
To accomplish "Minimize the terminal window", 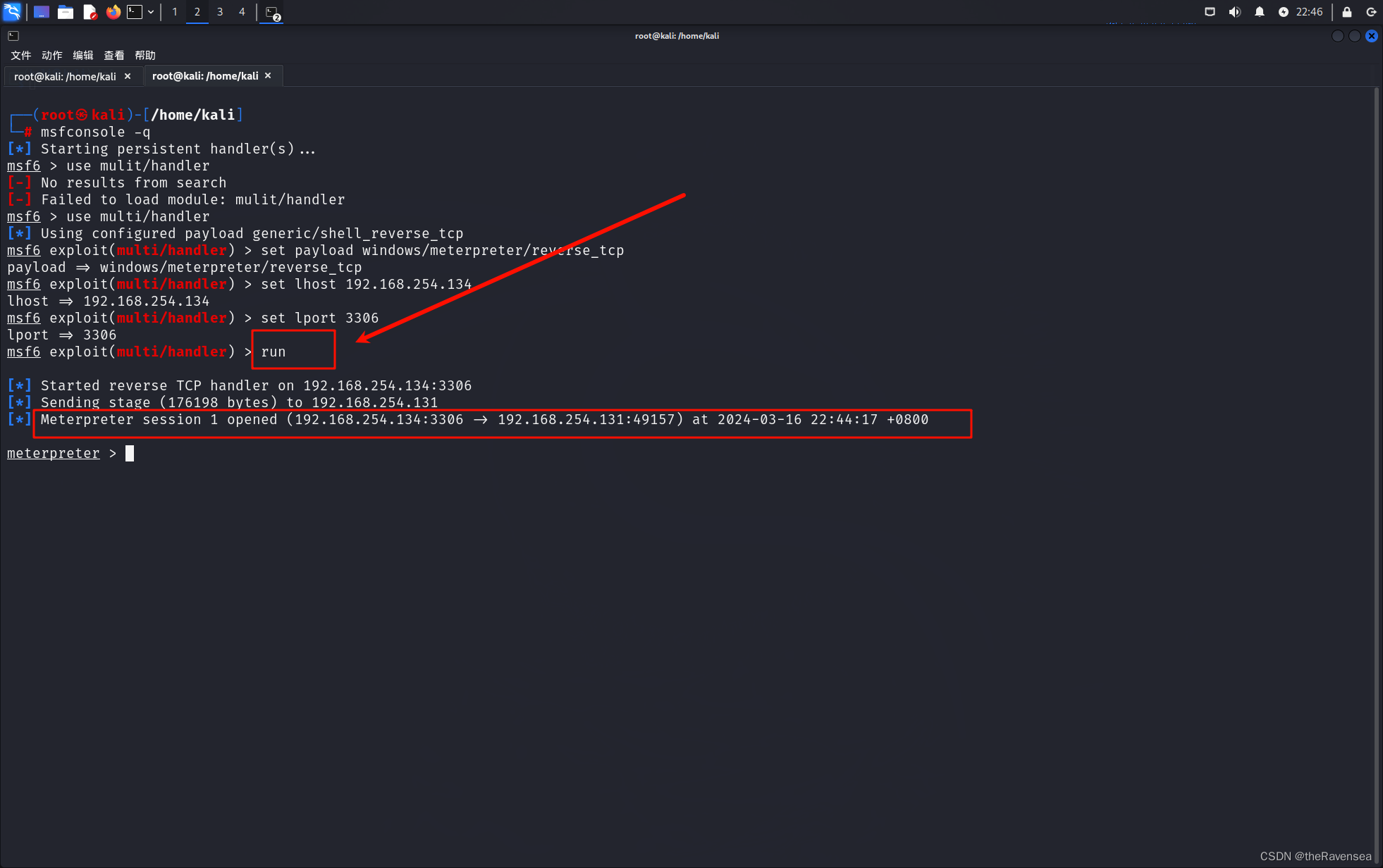I will tap(1337, 36).
